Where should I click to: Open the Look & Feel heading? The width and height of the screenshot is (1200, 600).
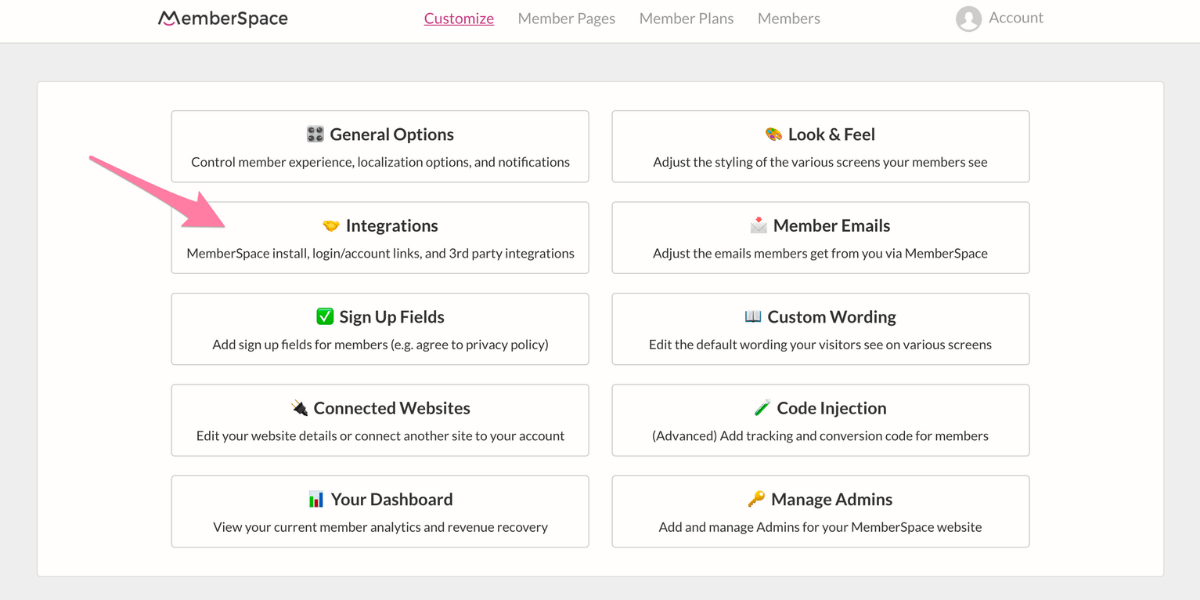click(831, 134)
